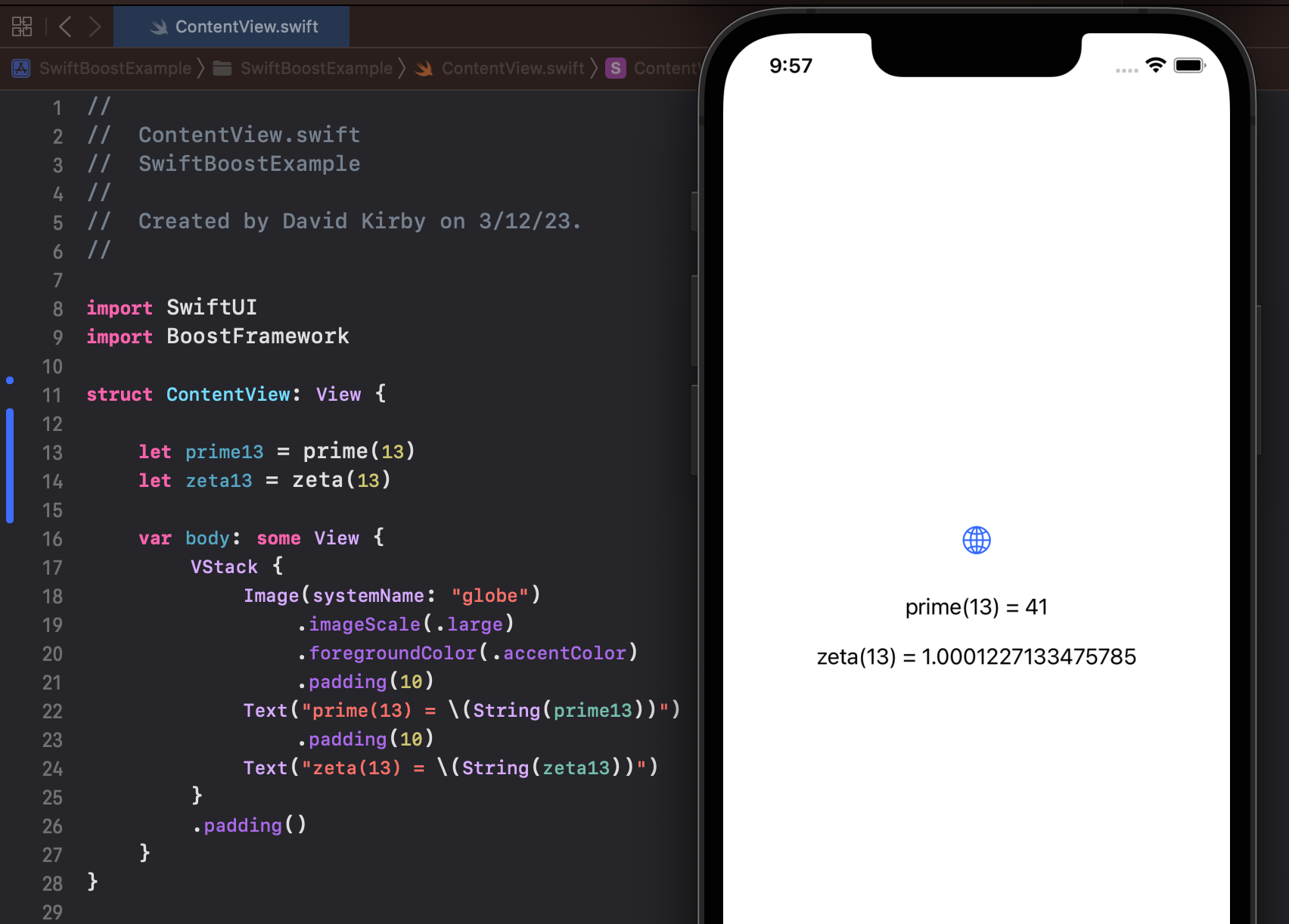Click the SwiftBoostExample project breadcrumb

[115, 68]
